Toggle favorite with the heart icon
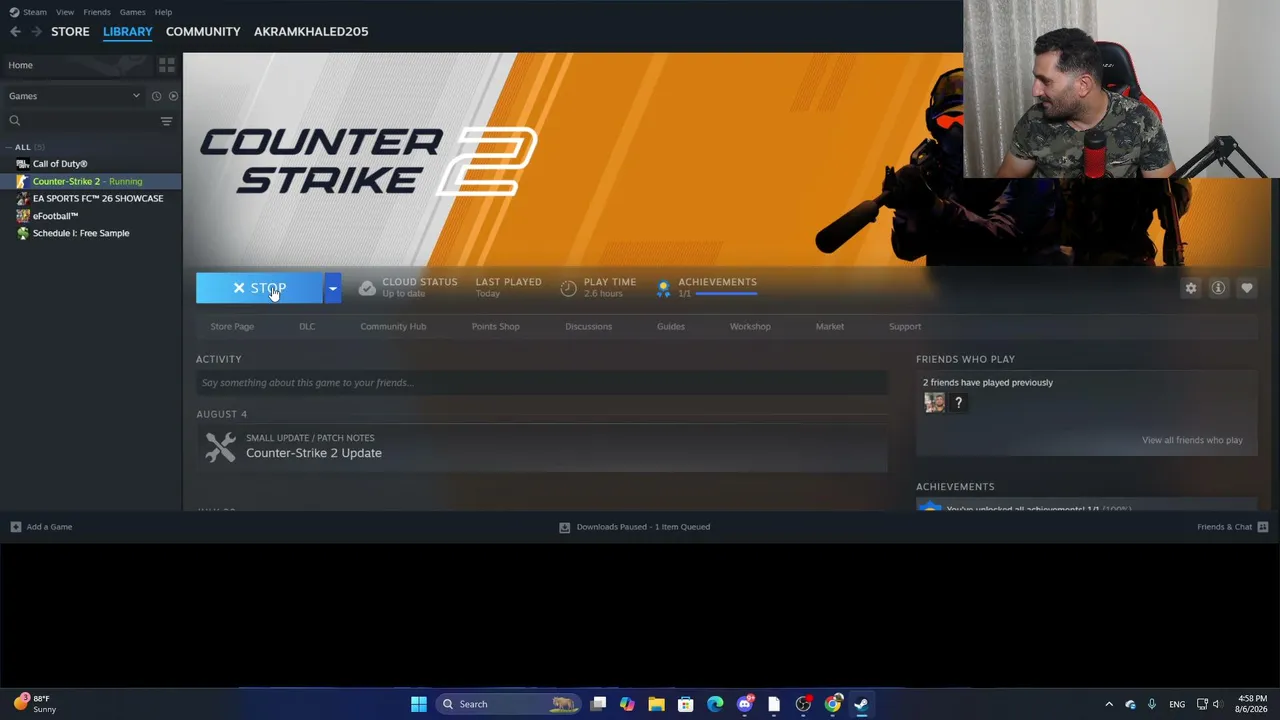 (x=1246, y=288)
